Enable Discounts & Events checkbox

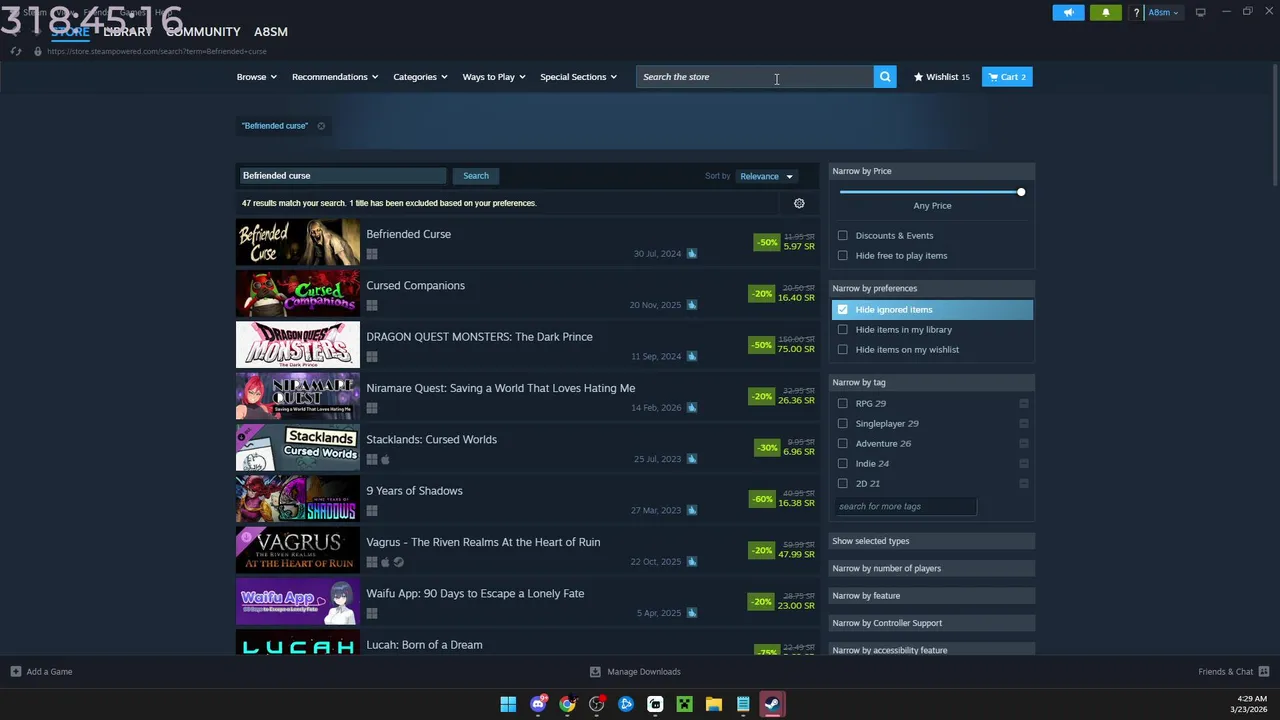[x=843, y=236]
